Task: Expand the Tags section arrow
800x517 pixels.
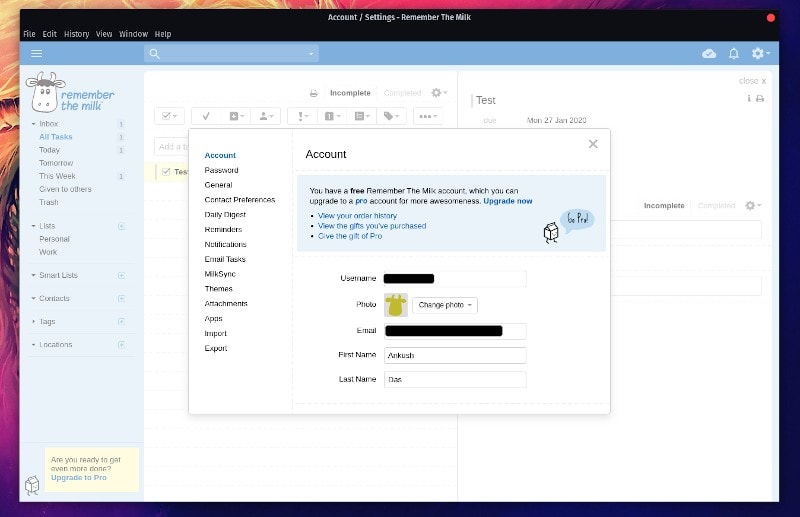Action: pyautogui.click(x=34, y=322)
